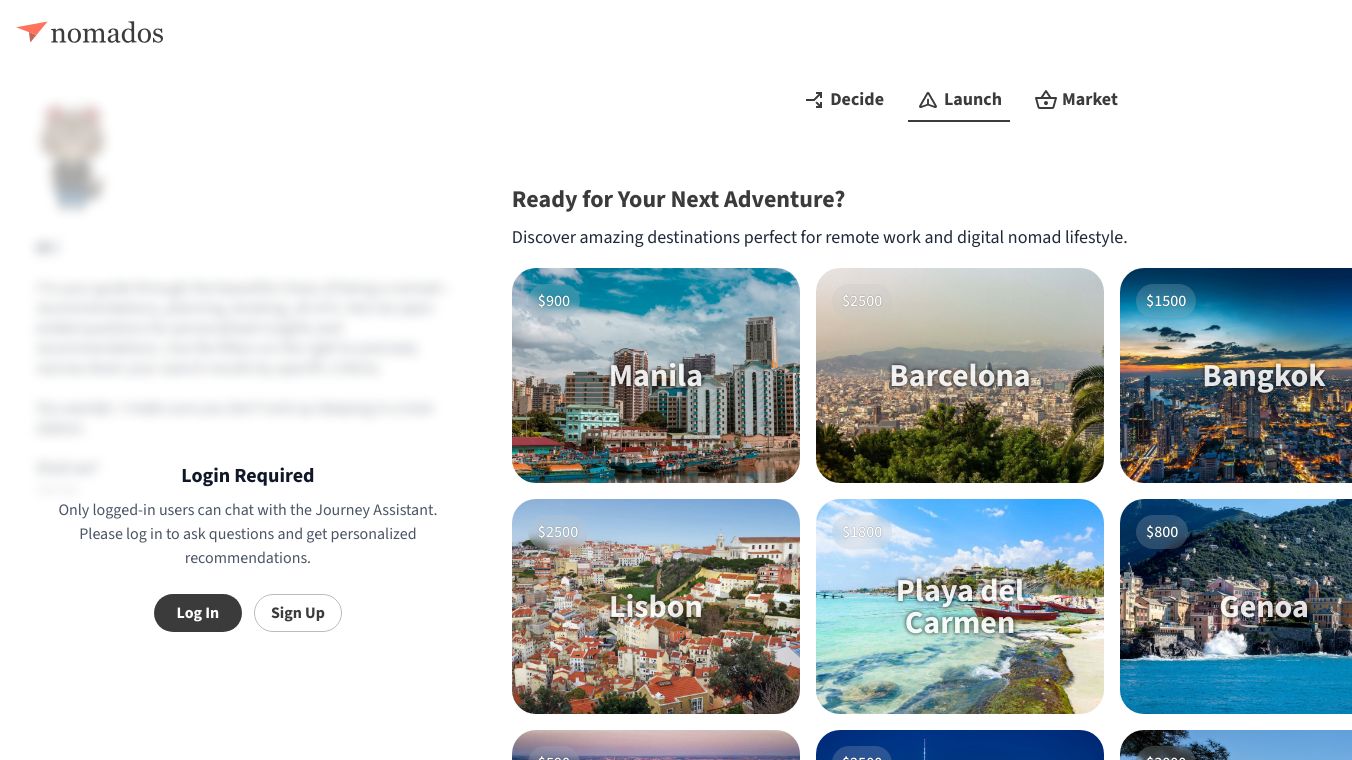This screenshot has height=760, width=1352.
Task: Click the blurred assistant avatar image
Action: click(72, 155)
